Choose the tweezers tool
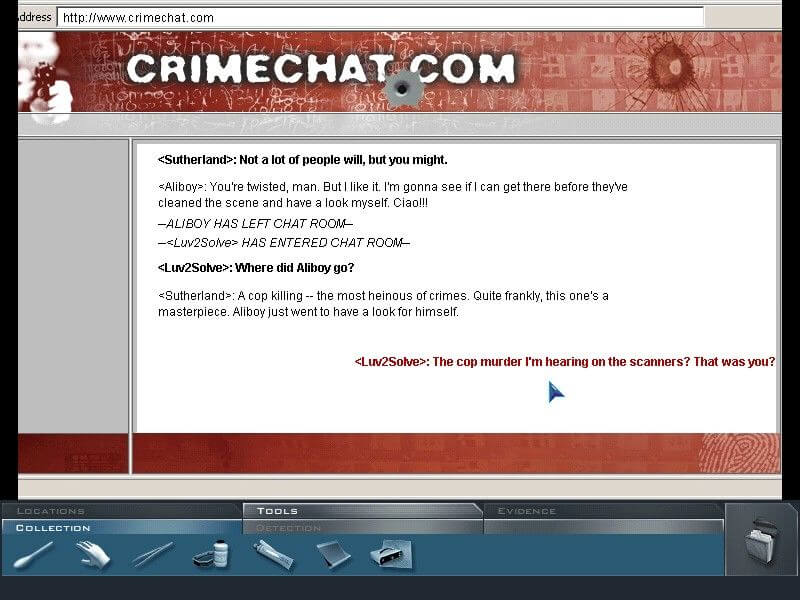Screen dimensions: 800x600 coord(152,555)
